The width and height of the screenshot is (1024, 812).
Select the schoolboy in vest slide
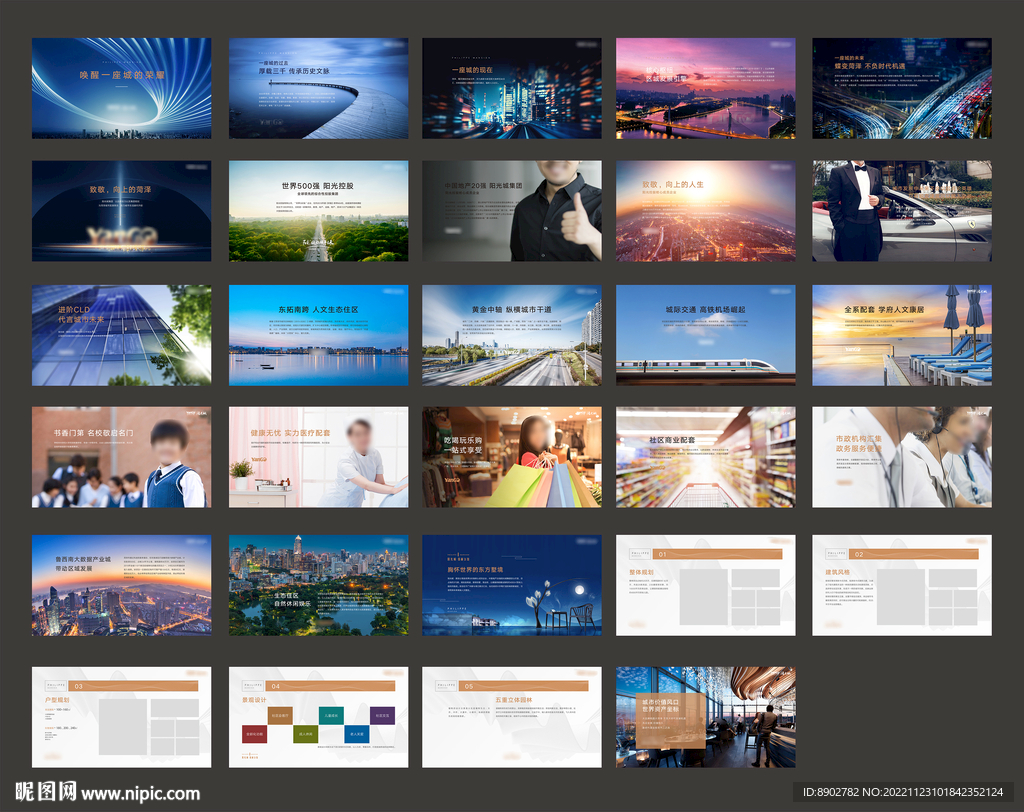[121, 457]
